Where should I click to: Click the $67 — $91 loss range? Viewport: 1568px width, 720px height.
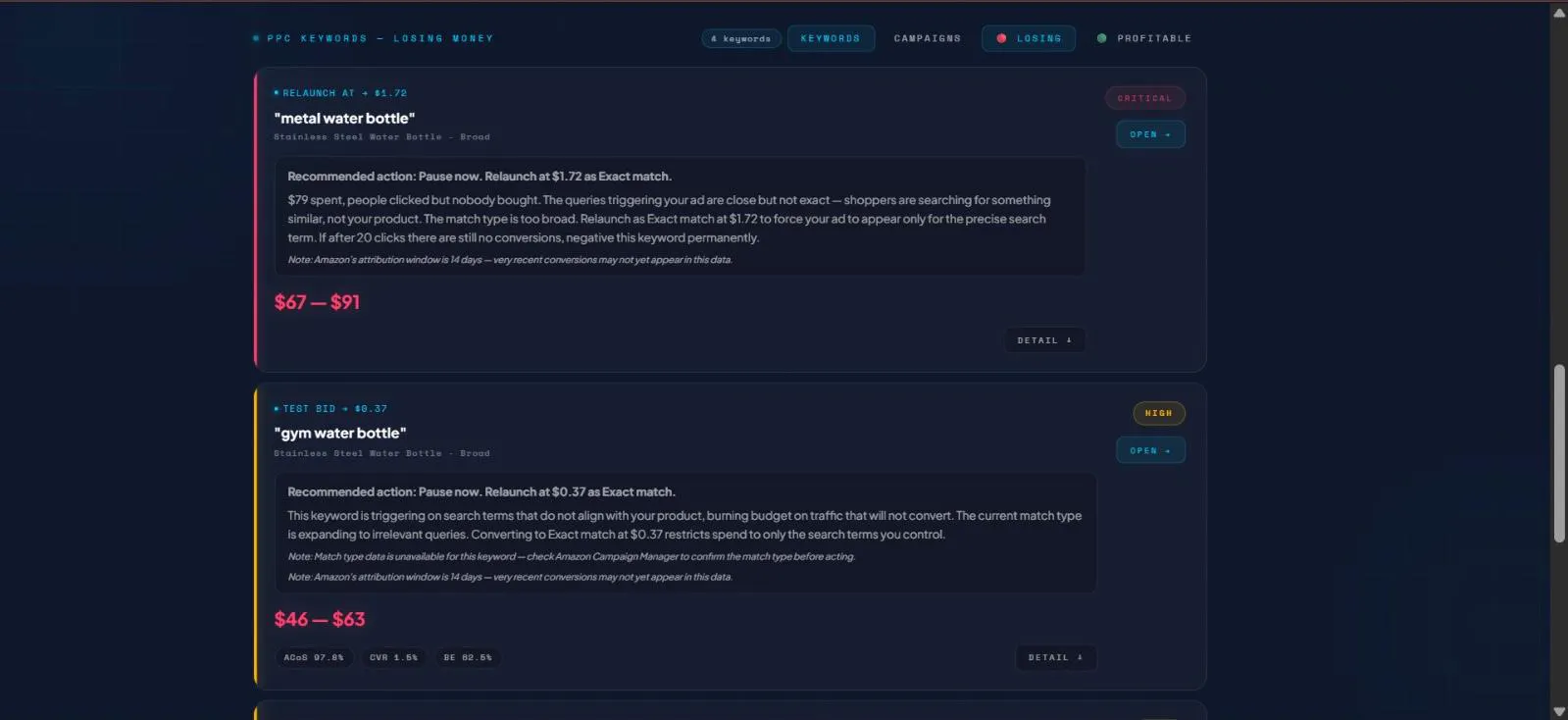[317, 302]
